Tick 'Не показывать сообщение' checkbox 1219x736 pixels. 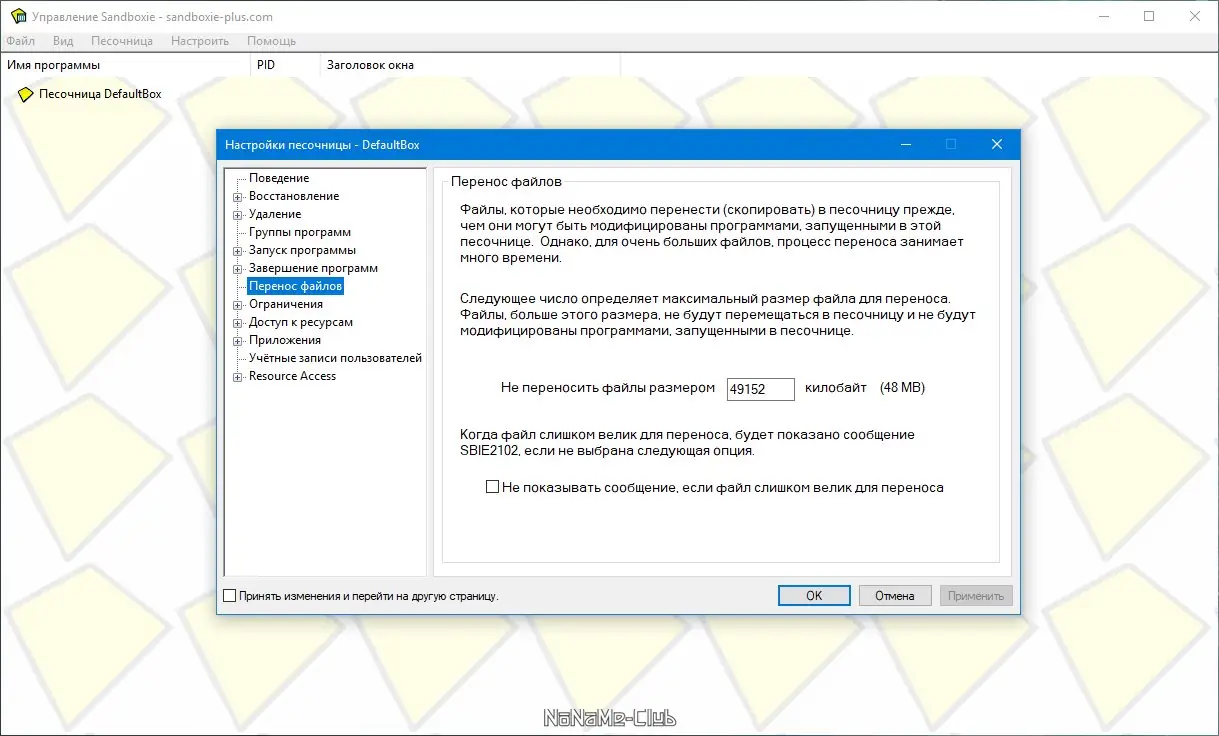(x=491, y=487)
